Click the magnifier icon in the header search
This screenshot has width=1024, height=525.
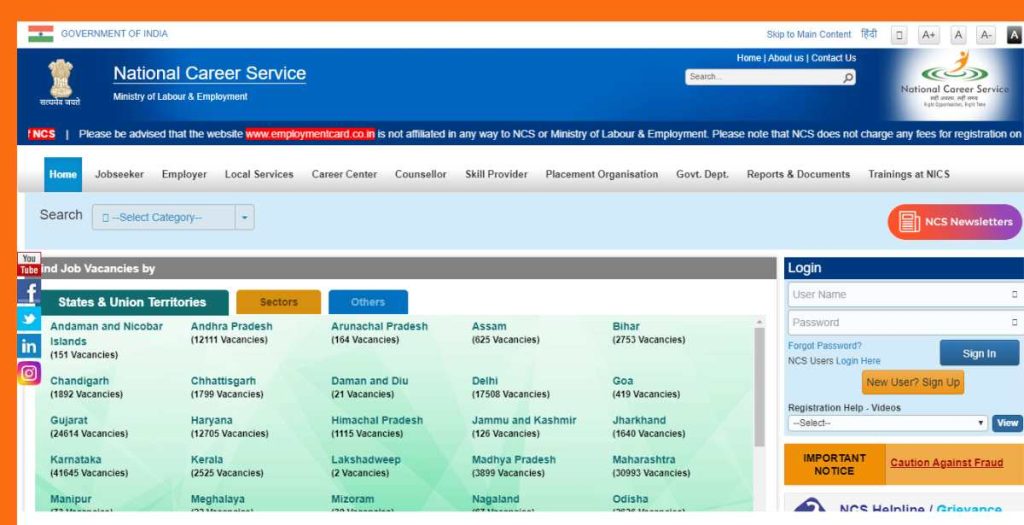pos(848,77)
